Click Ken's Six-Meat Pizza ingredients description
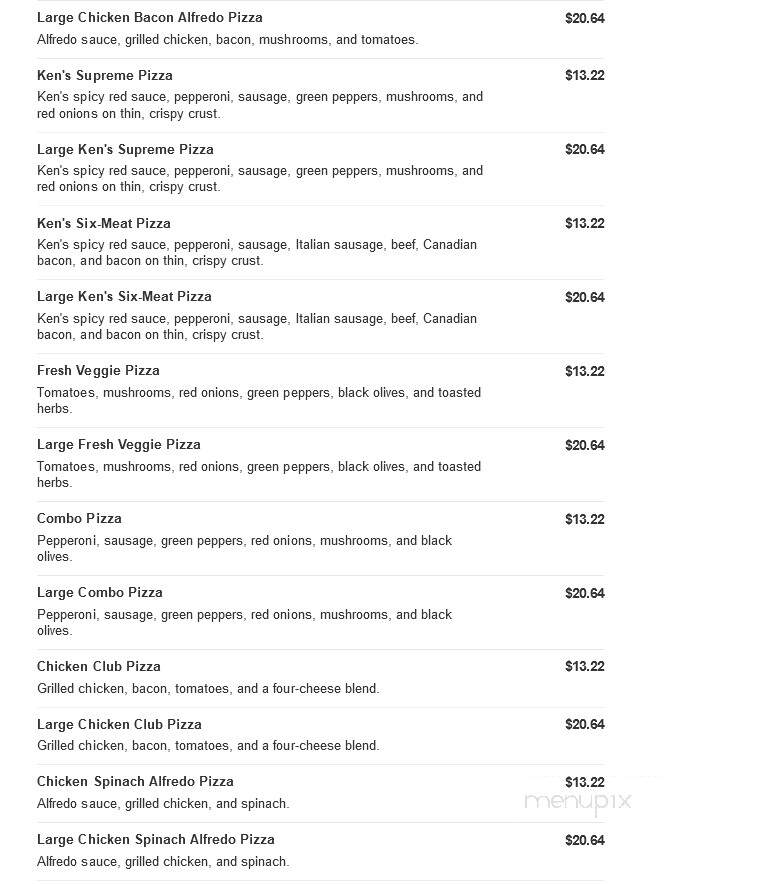The width and height of the screenshot is (757, 884). [256, 253]
